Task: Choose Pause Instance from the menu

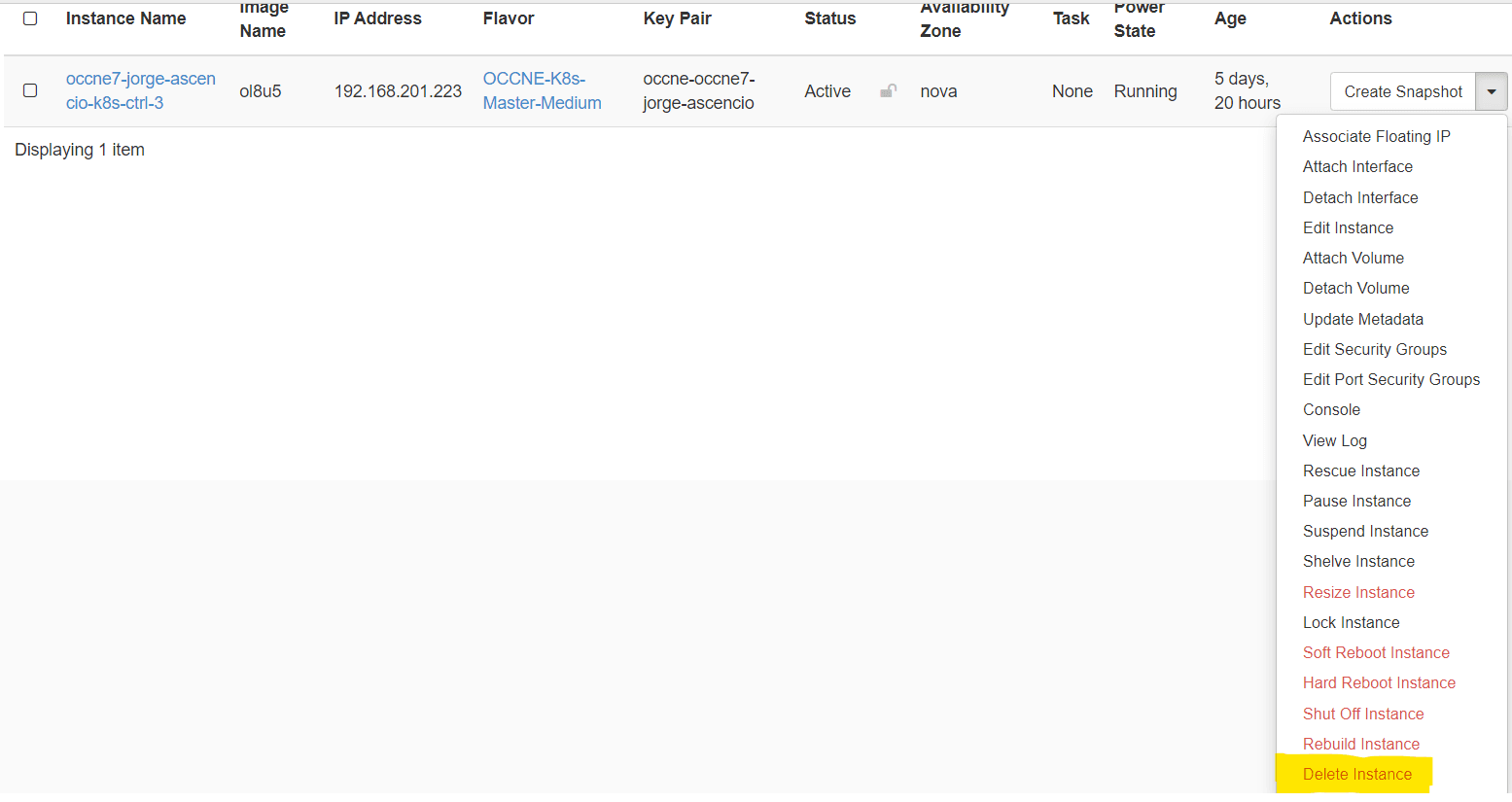Action: [1356, 501]
